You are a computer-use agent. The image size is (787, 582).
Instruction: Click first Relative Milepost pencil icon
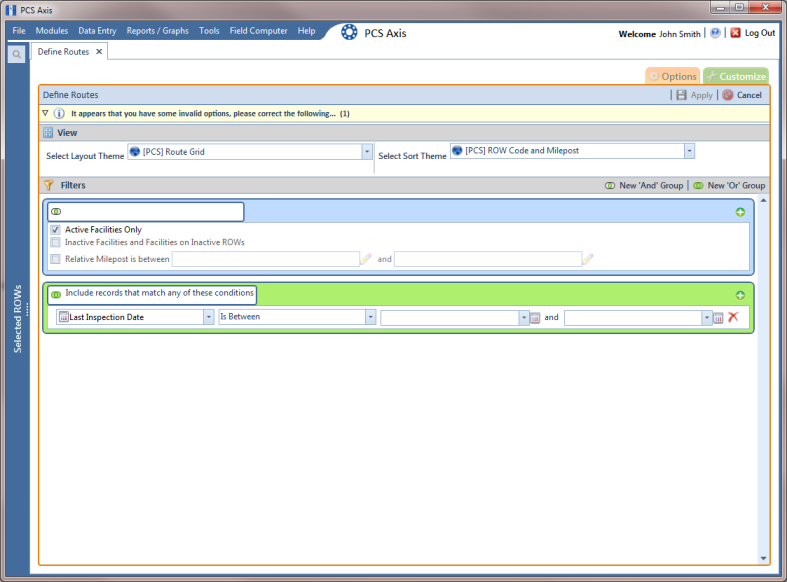click(x=366, y=259)
